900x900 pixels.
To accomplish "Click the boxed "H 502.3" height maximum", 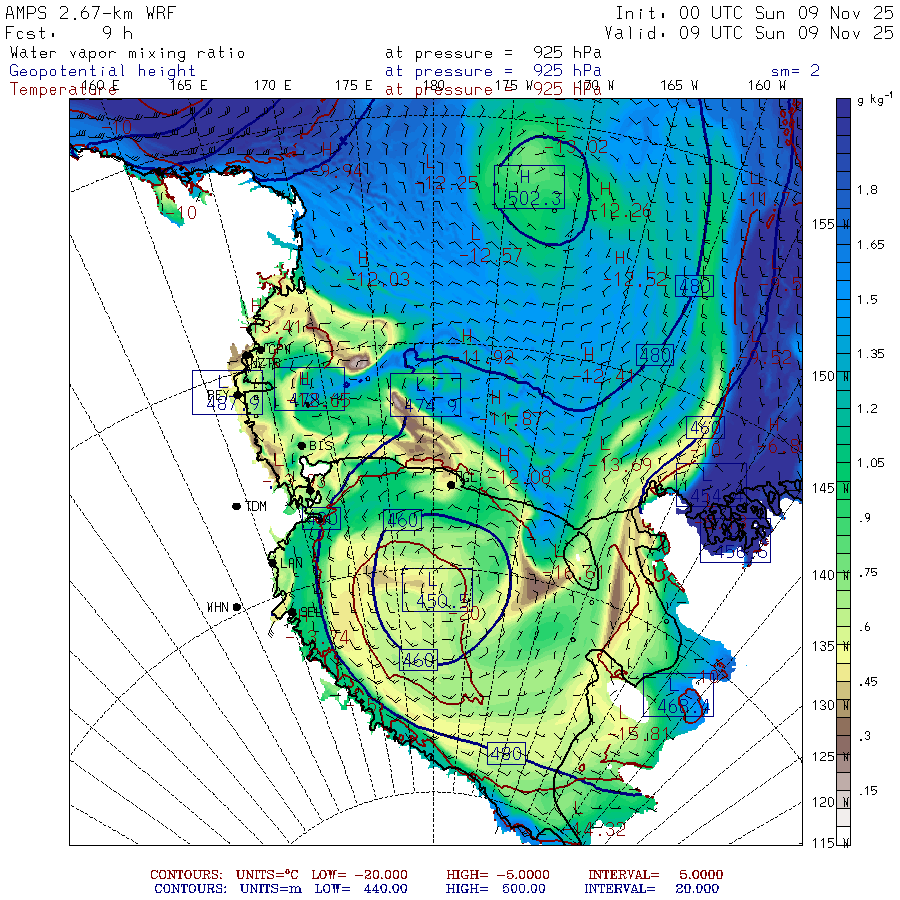I will (529, 187).
